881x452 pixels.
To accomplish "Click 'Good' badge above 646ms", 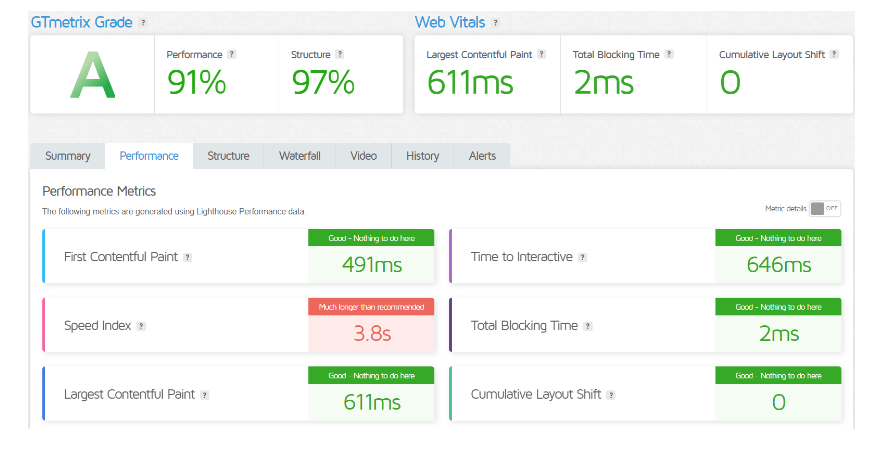I will click(x=778, y=238).
